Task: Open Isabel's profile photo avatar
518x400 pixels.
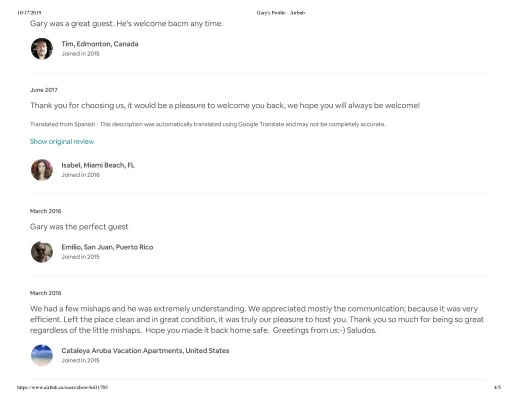Action: click(x=42, y=170)
